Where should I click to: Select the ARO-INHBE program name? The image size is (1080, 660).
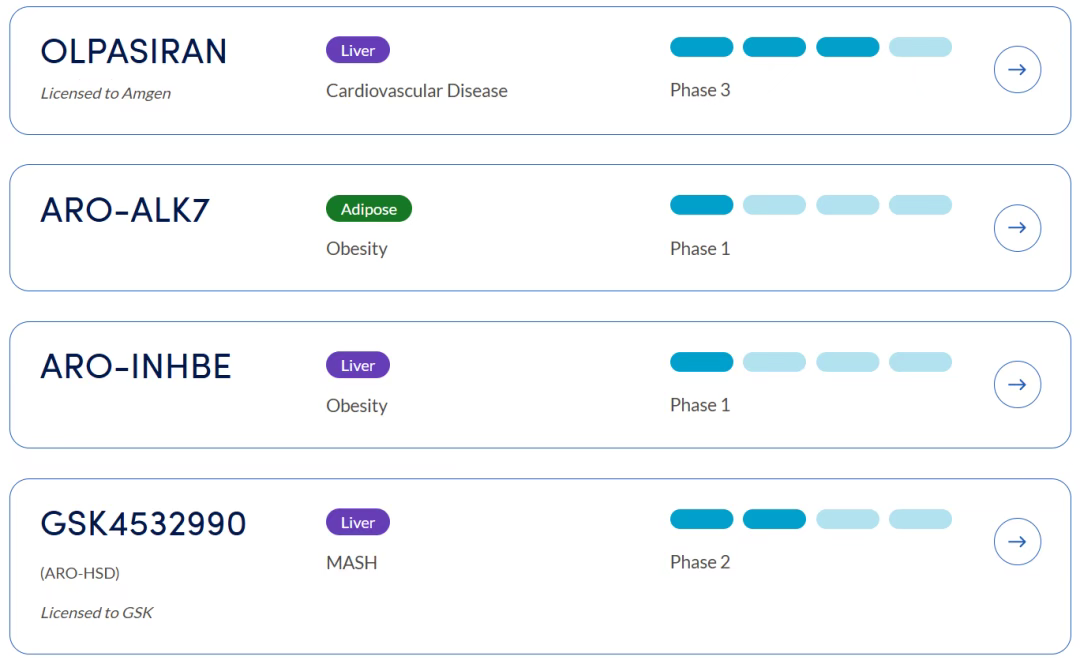pyautogui.click(x=135, y=367)
